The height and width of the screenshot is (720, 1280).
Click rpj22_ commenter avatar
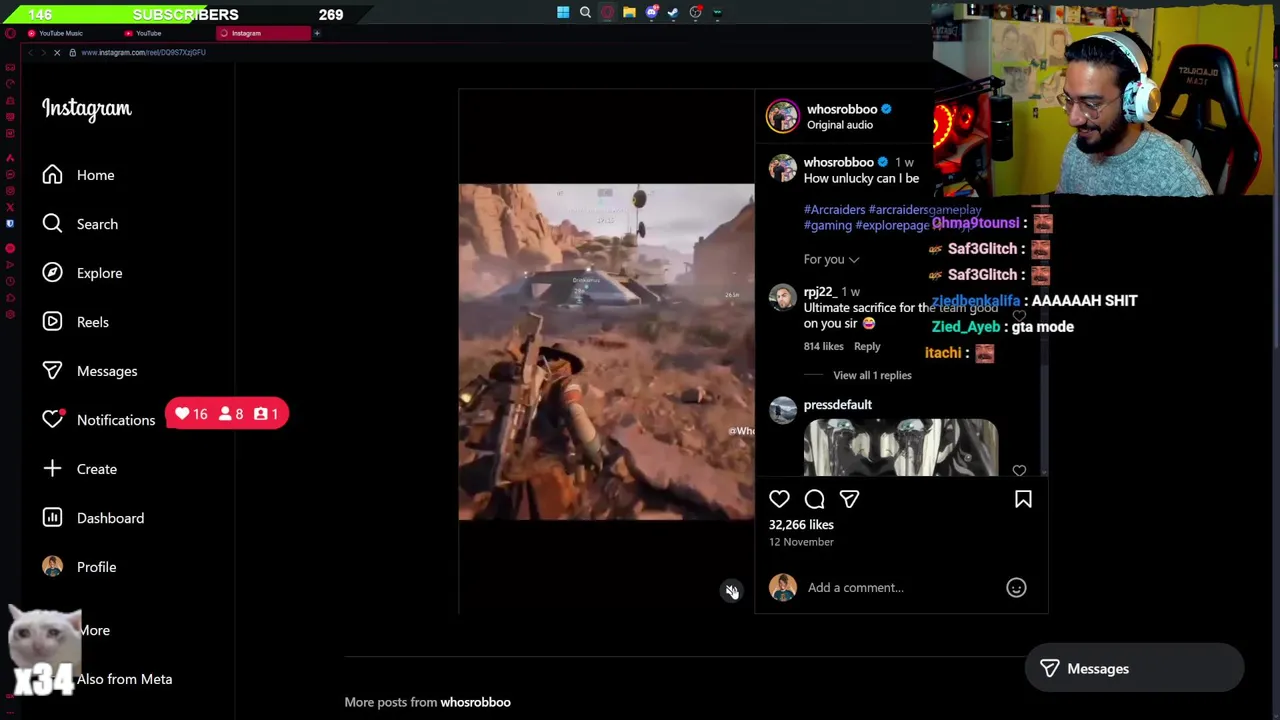(783, 298)
